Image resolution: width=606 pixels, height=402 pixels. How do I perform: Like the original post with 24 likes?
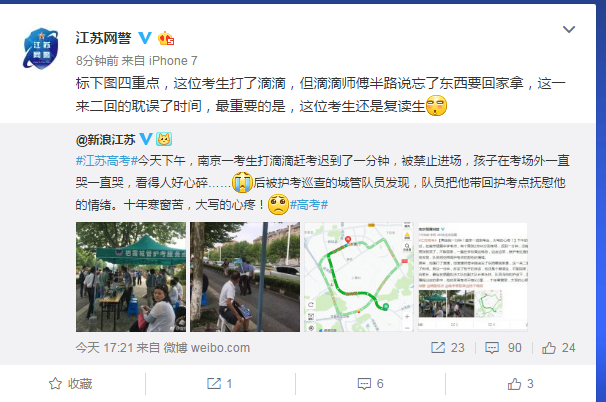(558, 347)
